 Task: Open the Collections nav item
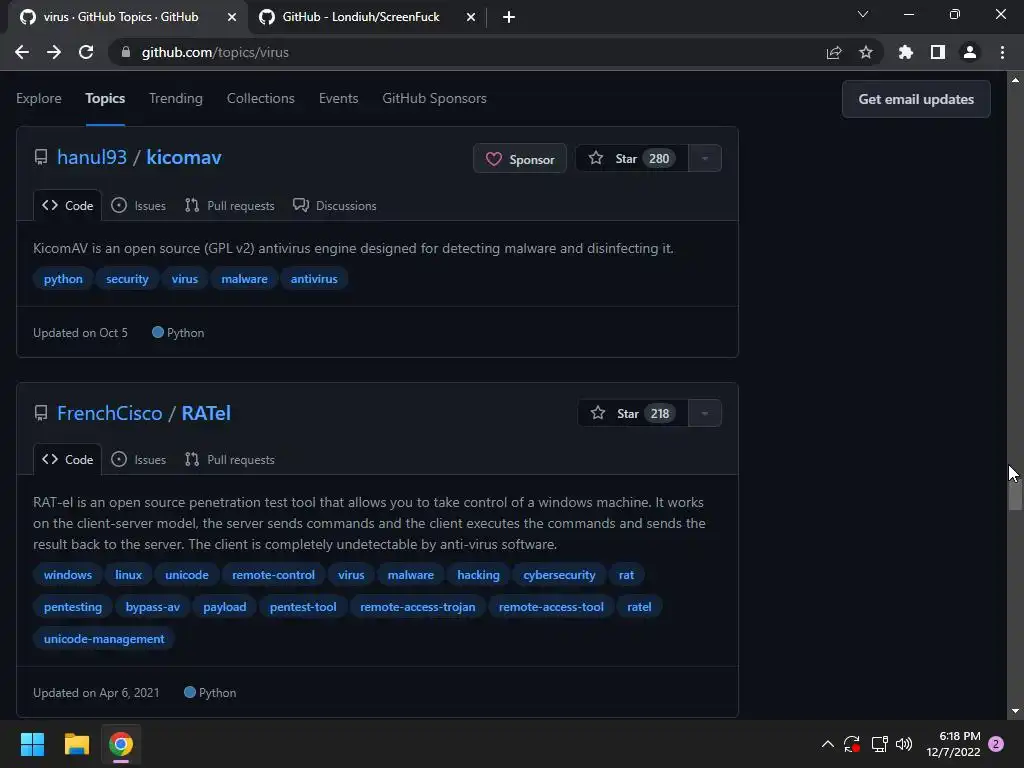(x=261, y=98)
